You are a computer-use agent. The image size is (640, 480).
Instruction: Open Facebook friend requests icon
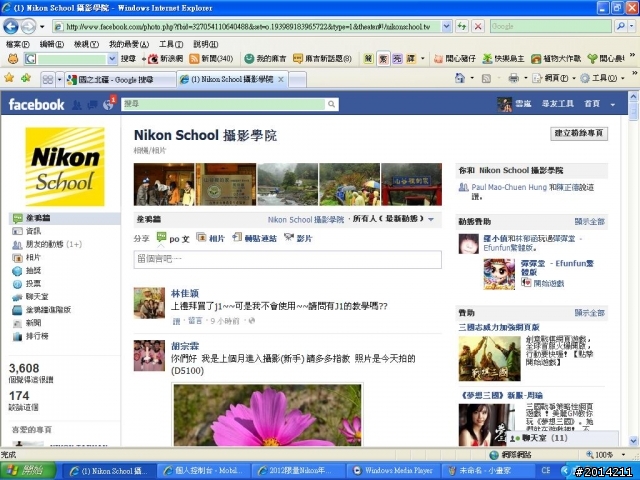pos(77,105)
